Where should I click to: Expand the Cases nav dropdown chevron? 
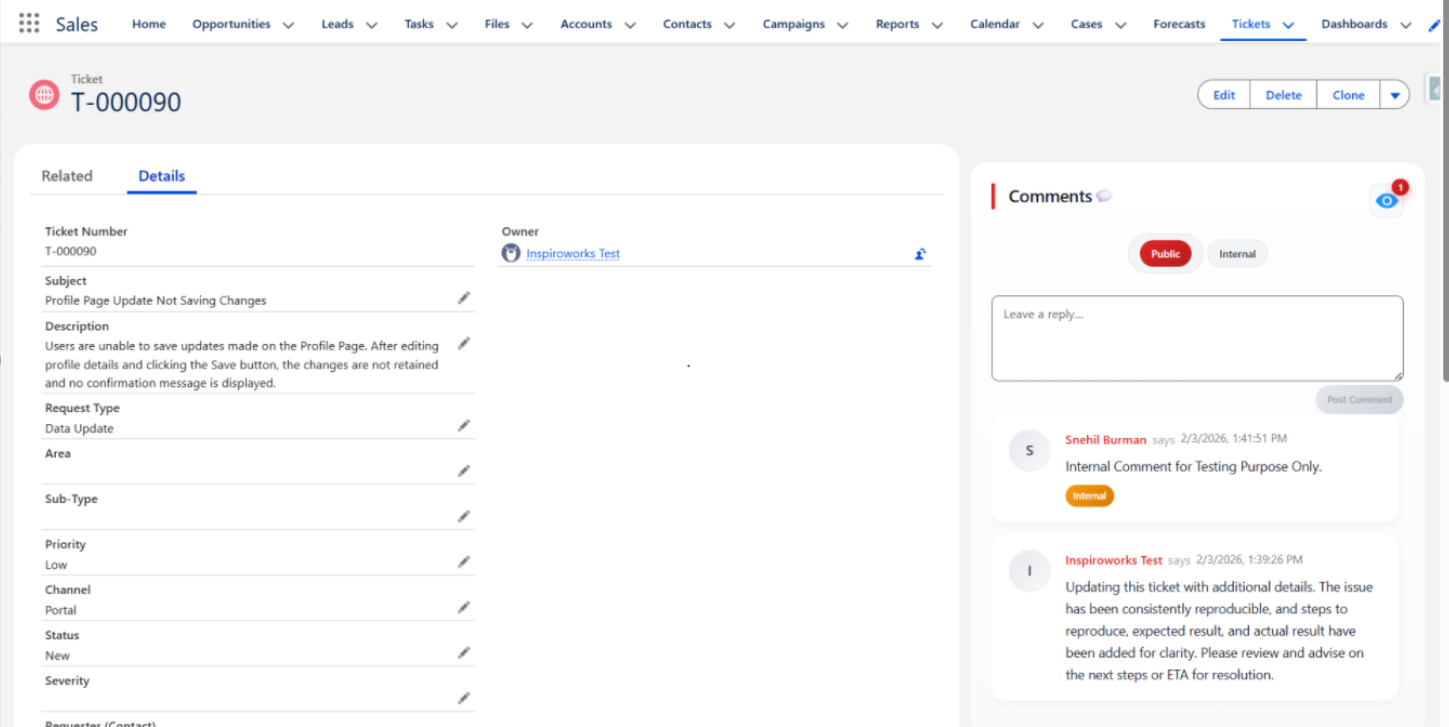point(1120,25)
